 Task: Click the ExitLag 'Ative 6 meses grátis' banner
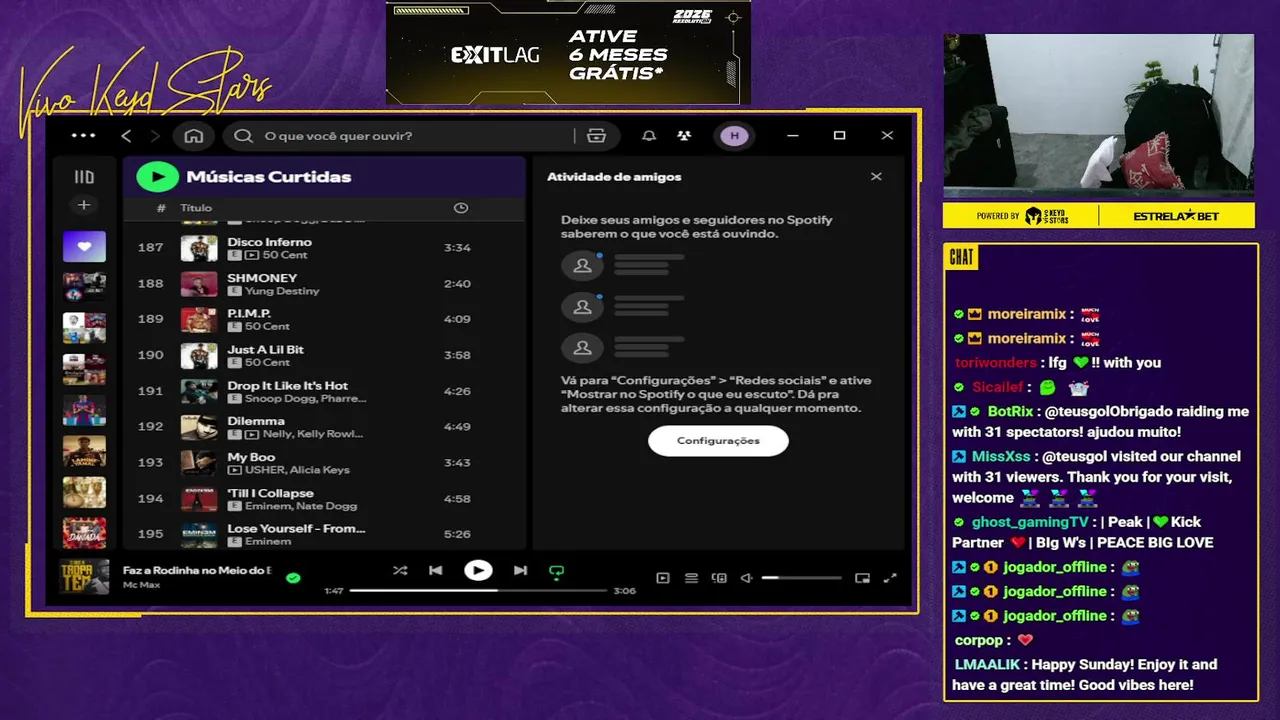pyautogui.click(x=568, y=52)
